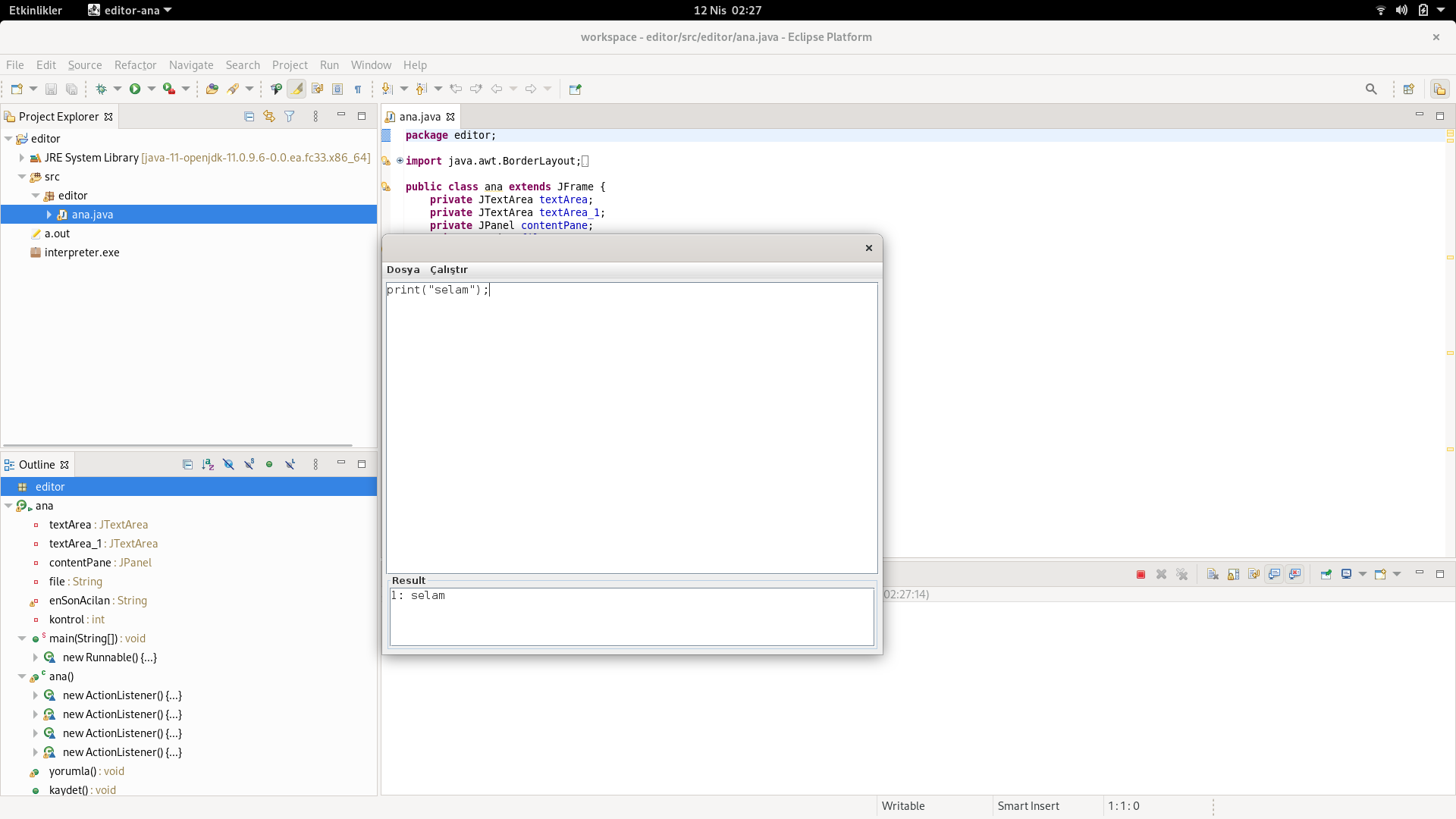Click Pin Console icon

click(x=1326, y=575)
